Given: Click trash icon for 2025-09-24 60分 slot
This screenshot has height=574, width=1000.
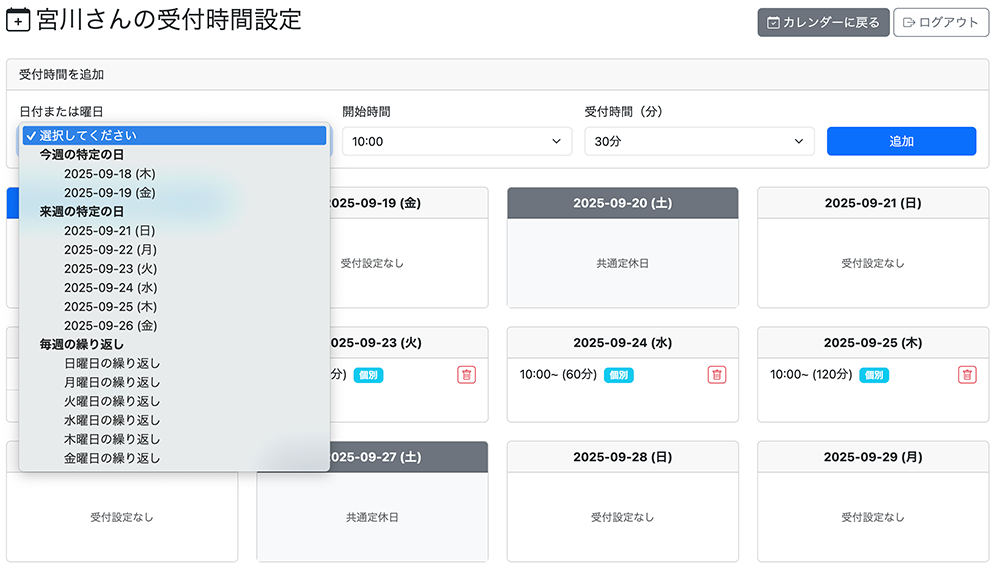Looking at the screenshot, I should coord(717,375).
